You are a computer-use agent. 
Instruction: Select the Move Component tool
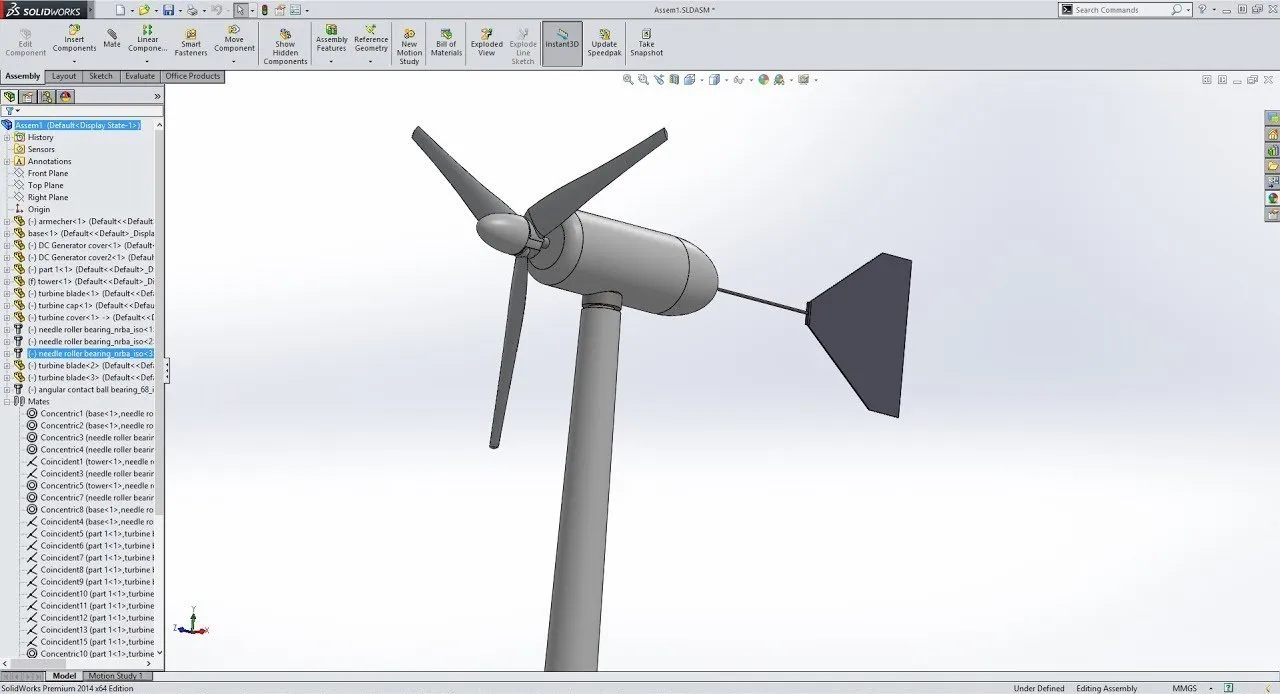[234, 41]
